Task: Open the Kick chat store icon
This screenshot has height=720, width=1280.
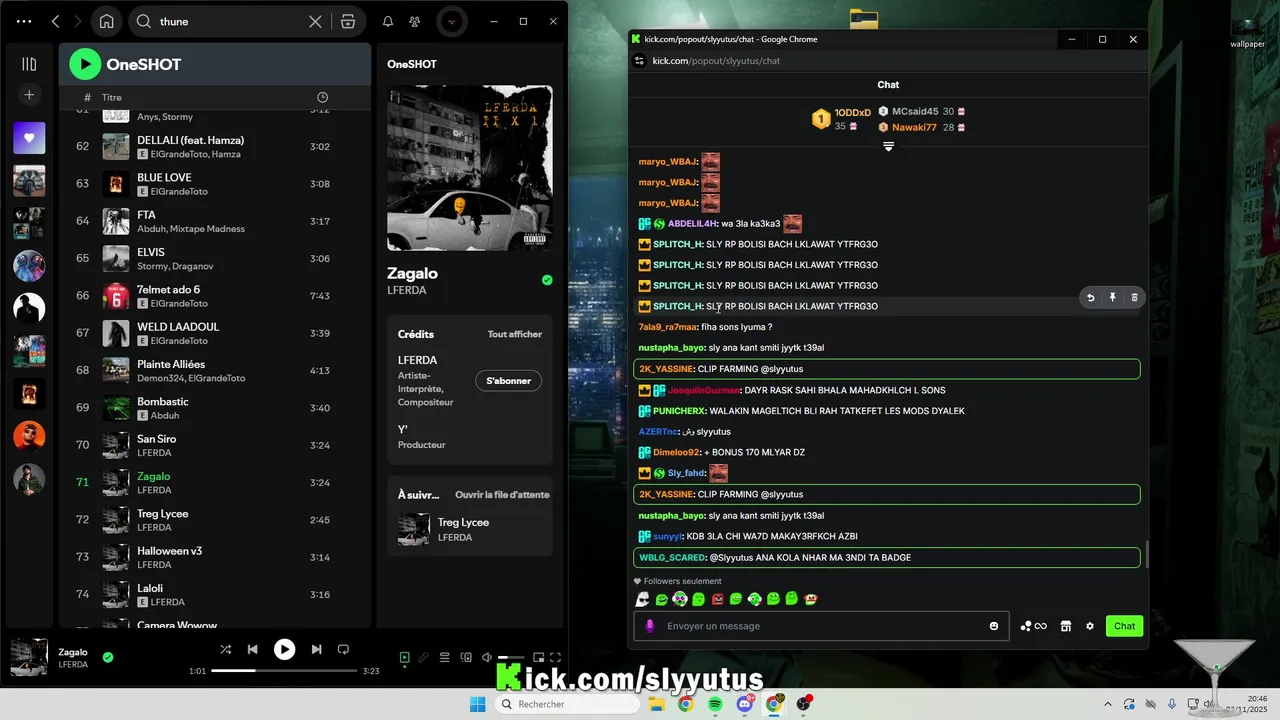Action: (1066, 626)
